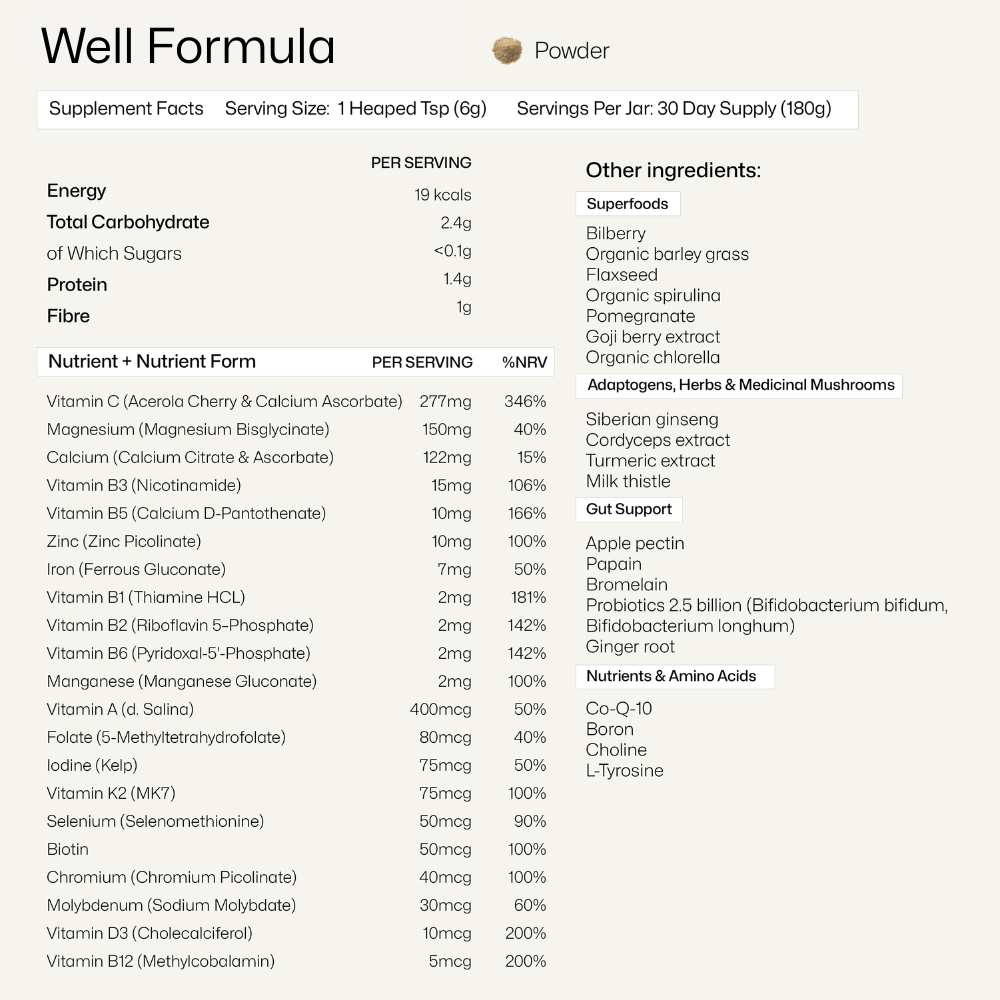Select the Superfoods category tag
This screenshot has height=1000, width=1000.
[627, 204]
